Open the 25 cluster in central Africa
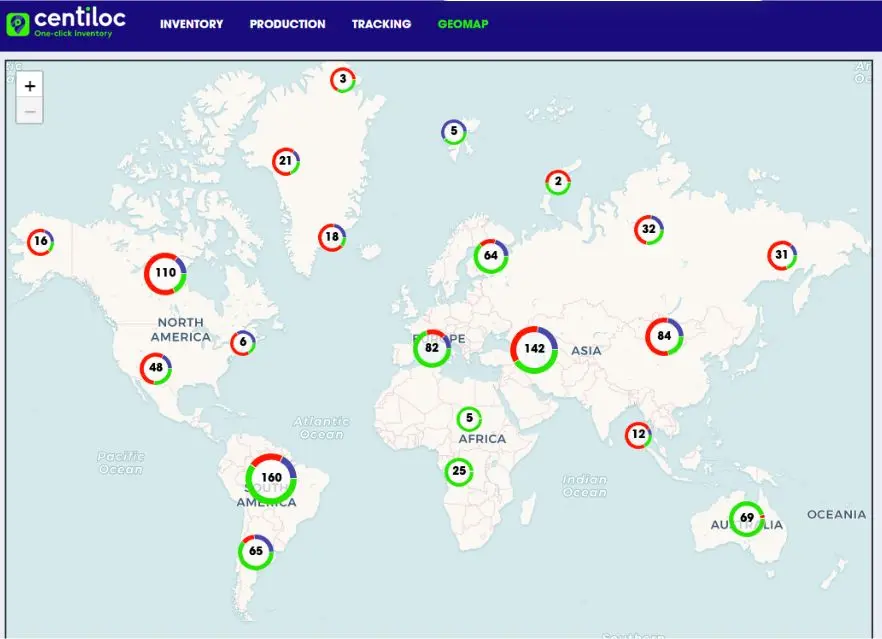This screenshot has width=882, height=639. (459, 471)
